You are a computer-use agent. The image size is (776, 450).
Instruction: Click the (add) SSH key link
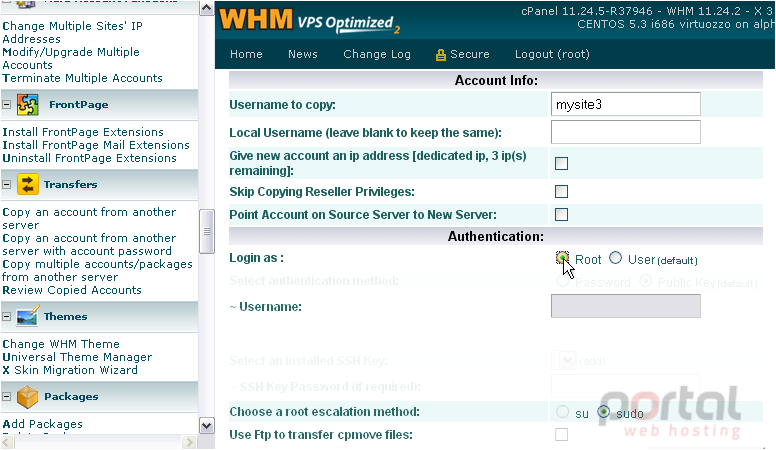click(x=592, y=361)
